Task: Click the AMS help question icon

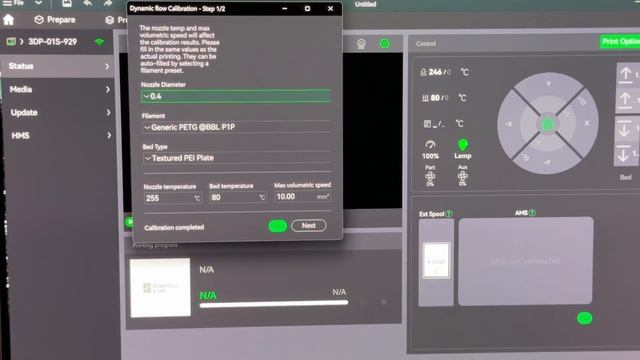Action: (532, 213)
